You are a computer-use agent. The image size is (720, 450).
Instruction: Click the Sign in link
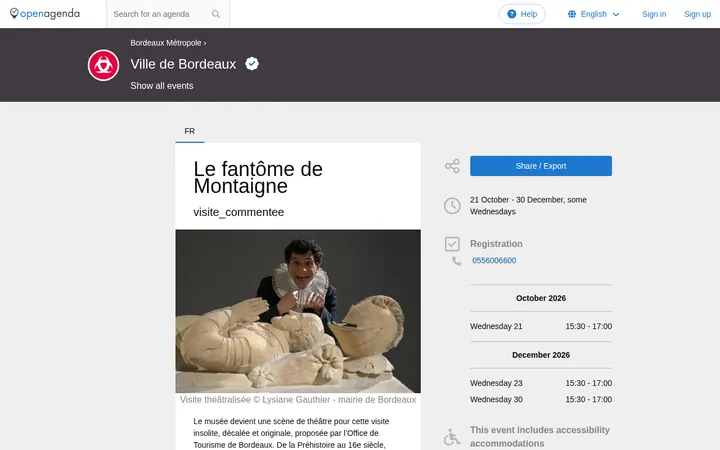click(x=654, y=14)
